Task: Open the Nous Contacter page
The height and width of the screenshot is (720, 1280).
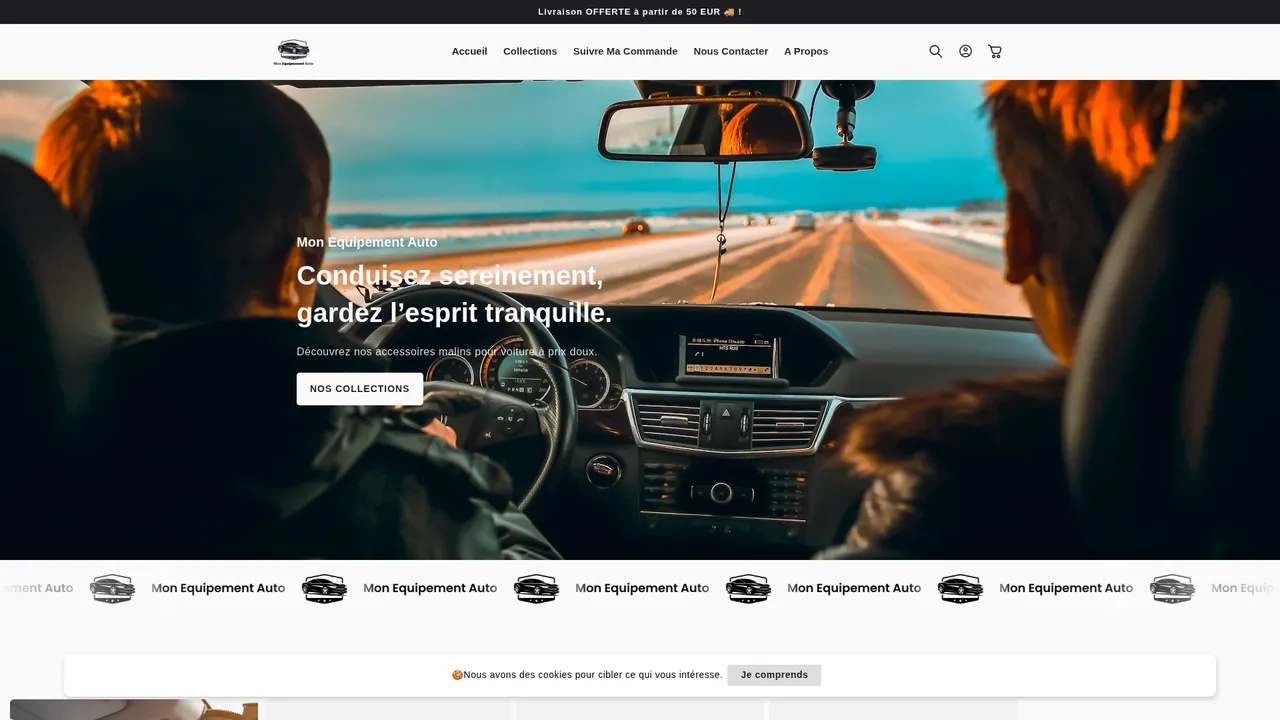Action: (x=731, y=51)
